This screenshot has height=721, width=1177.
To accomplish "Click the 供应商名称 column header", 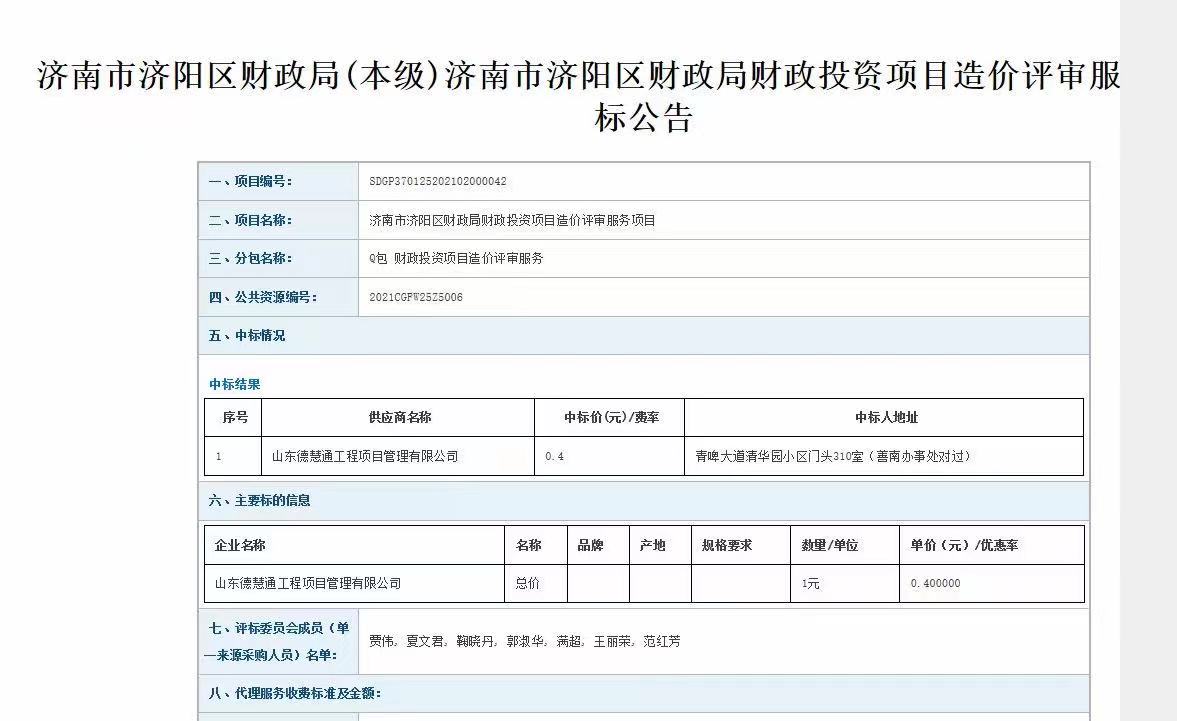I will pyautogui.click(x=399, y=417).
